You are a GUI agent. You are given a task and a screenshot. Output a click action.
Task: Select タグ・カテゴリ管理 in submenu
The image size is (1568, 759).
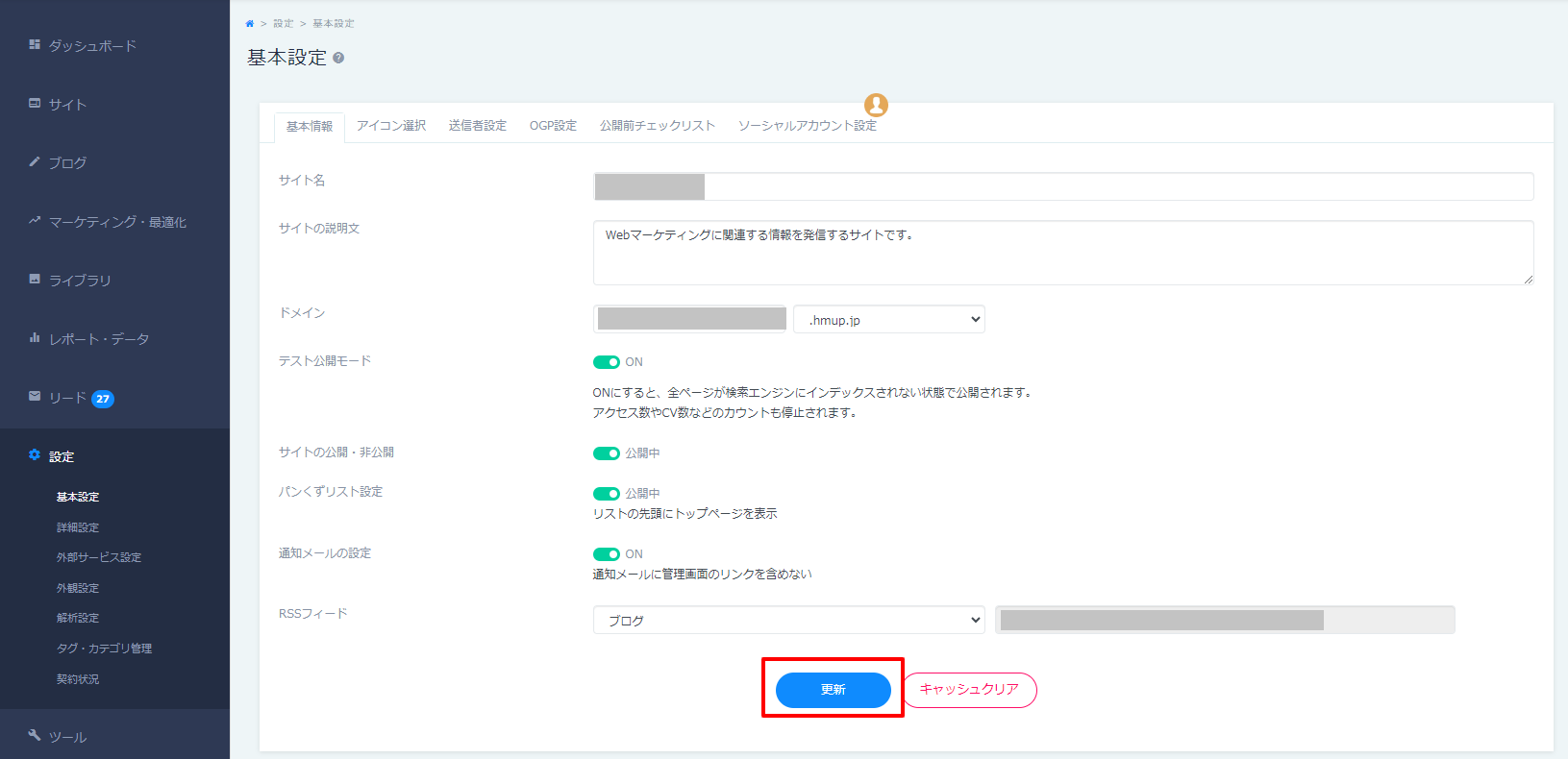(x=104, y=649)
